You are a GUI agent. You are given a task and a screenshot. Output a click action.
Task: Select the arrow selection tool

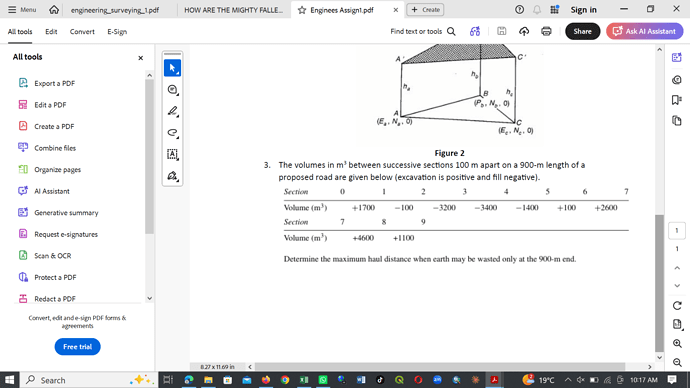tap(172, 68)
